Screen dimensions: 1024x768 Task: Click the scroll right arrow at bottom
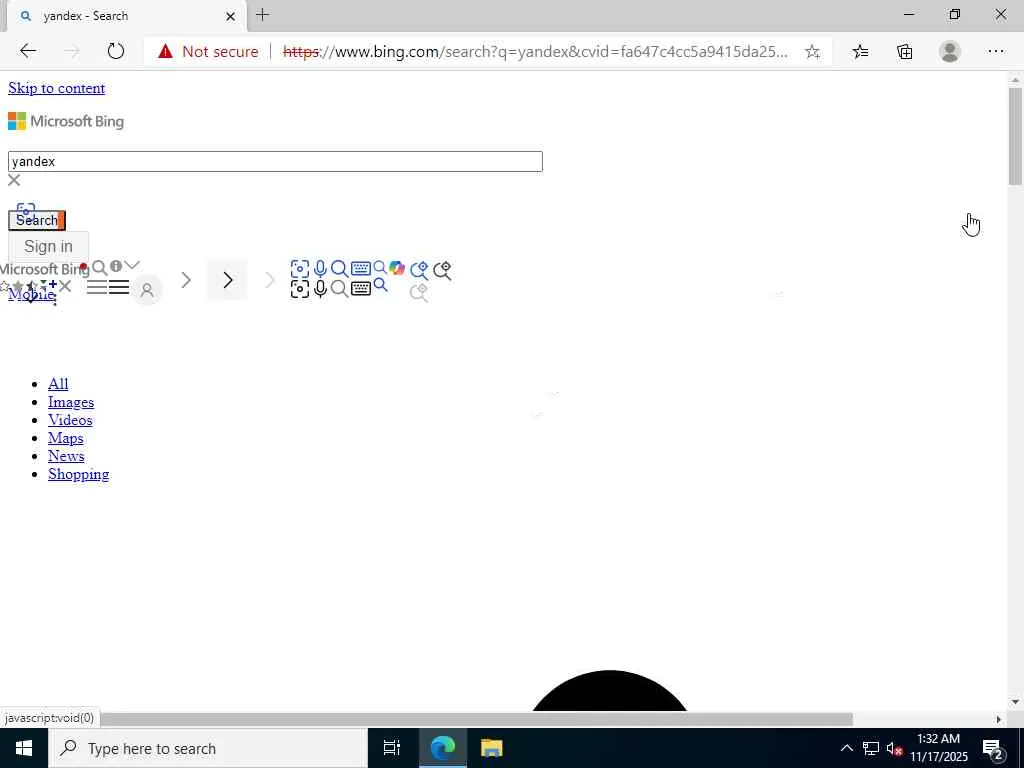click(x=998, y=719)
